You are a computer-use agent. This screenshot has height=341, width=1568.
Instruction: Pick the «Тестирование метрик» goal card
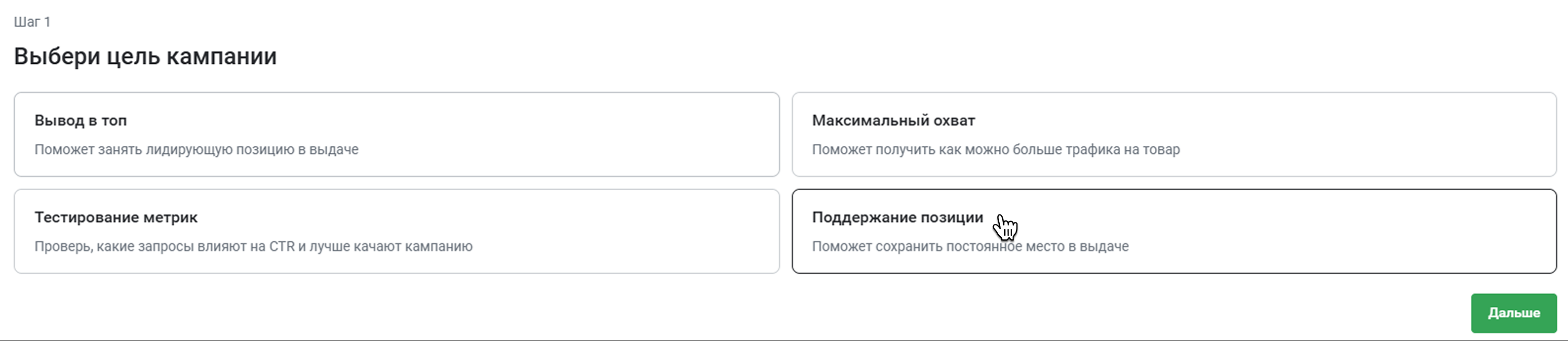pyautogui.click(x=396, y=231)
